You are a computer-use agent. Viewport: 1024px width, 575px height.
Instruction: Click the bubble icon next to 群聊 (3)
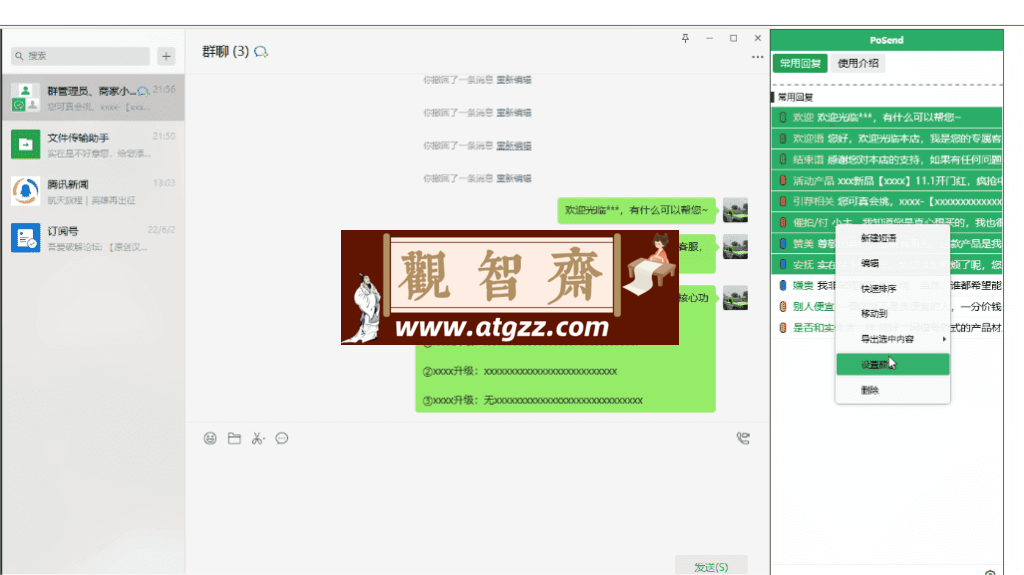(261, 52)
